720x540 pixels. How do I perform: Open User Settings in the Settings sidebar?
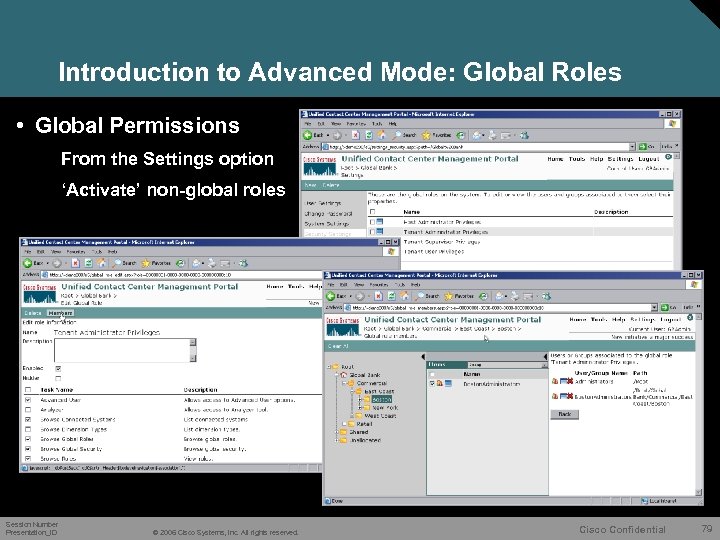tap(323, 203)
